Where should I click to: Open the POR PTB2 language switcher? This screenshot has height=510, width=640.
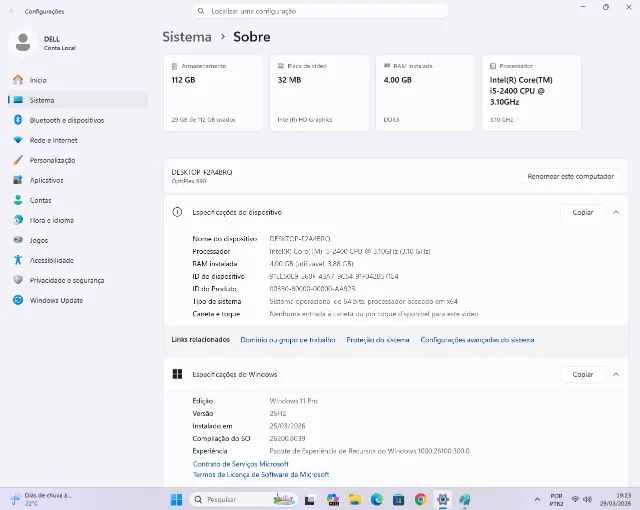coord(556,499)
